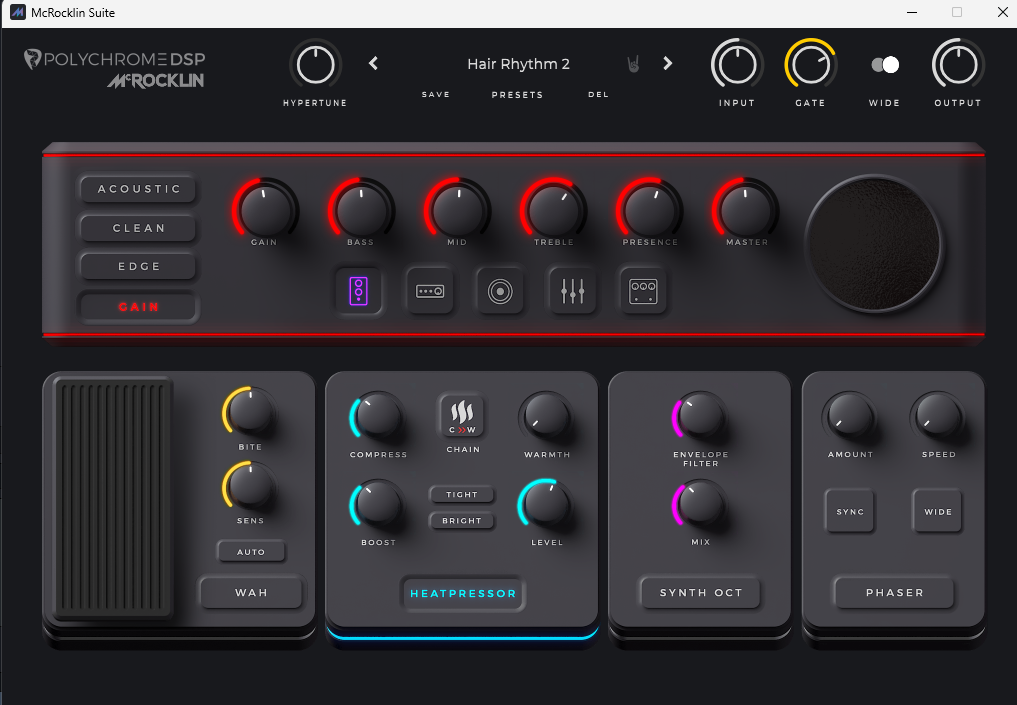The width and height of the screenshot is (1017, 705).
Task: Open the amp head icon panel
Action: [430, 291]
